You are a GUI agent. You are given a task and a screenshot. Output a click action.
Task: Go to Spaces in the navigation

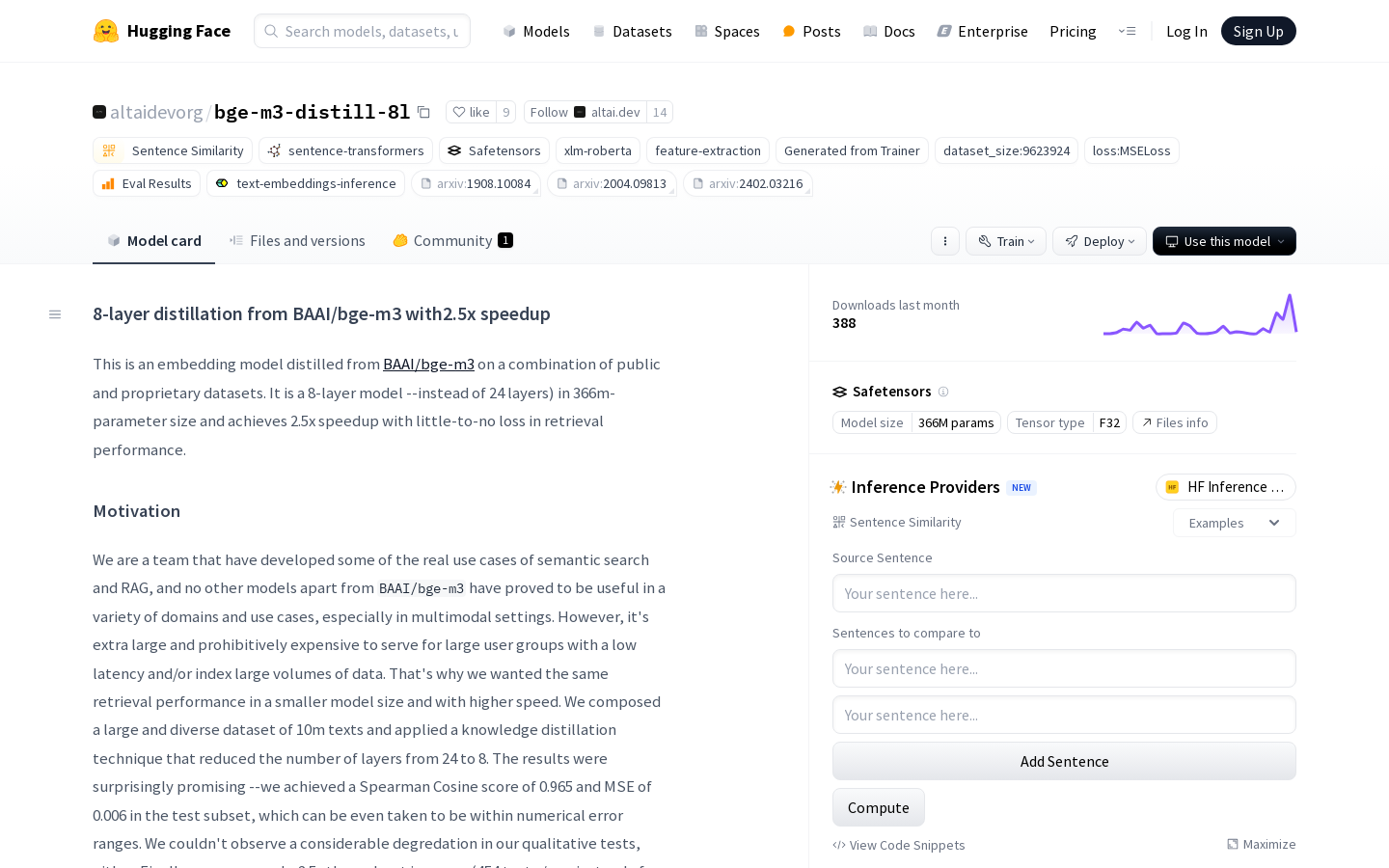(726, 31)
